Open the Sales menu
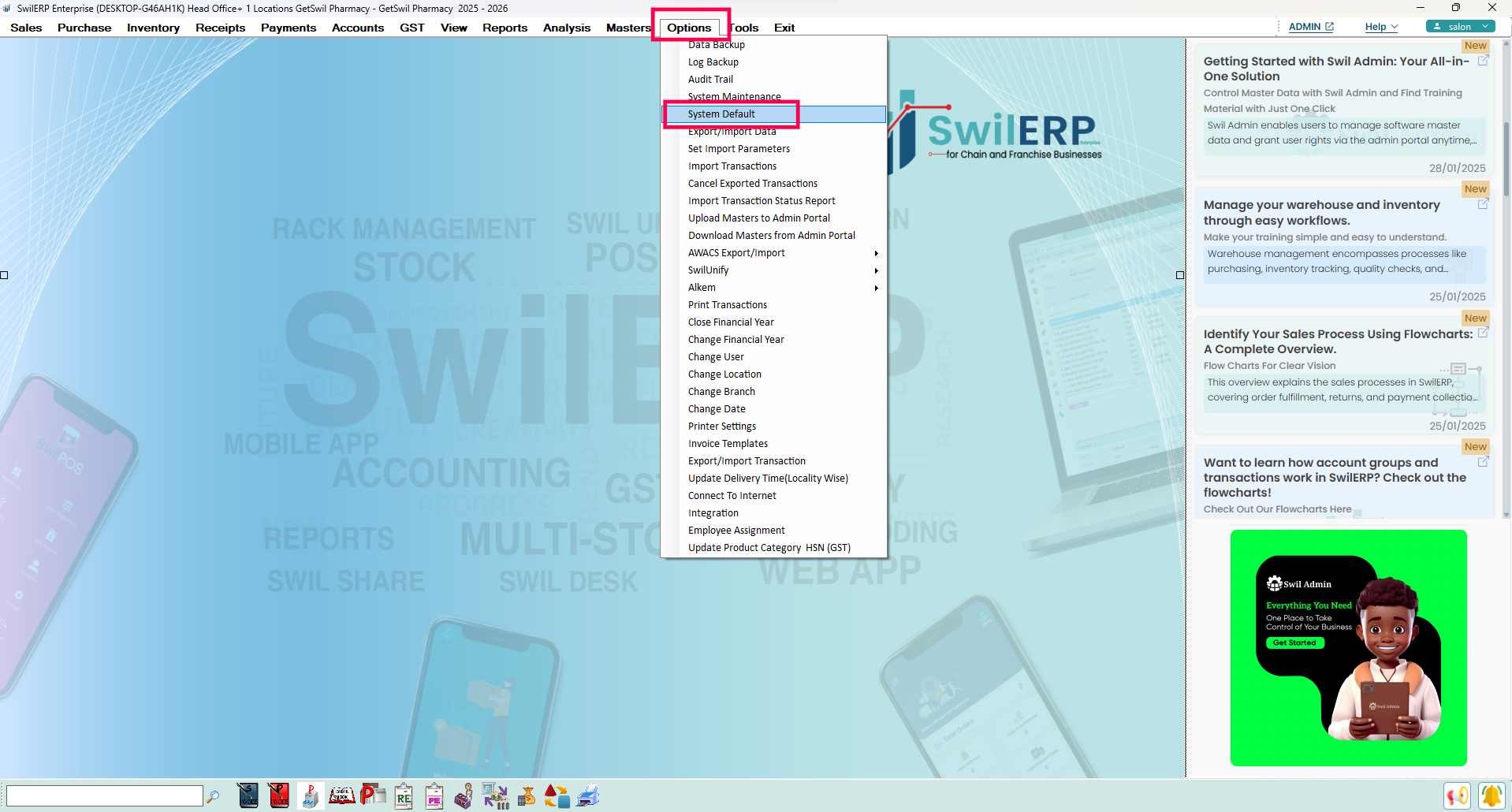Viewport: 1512px width, 812px height. coord(26,28)
